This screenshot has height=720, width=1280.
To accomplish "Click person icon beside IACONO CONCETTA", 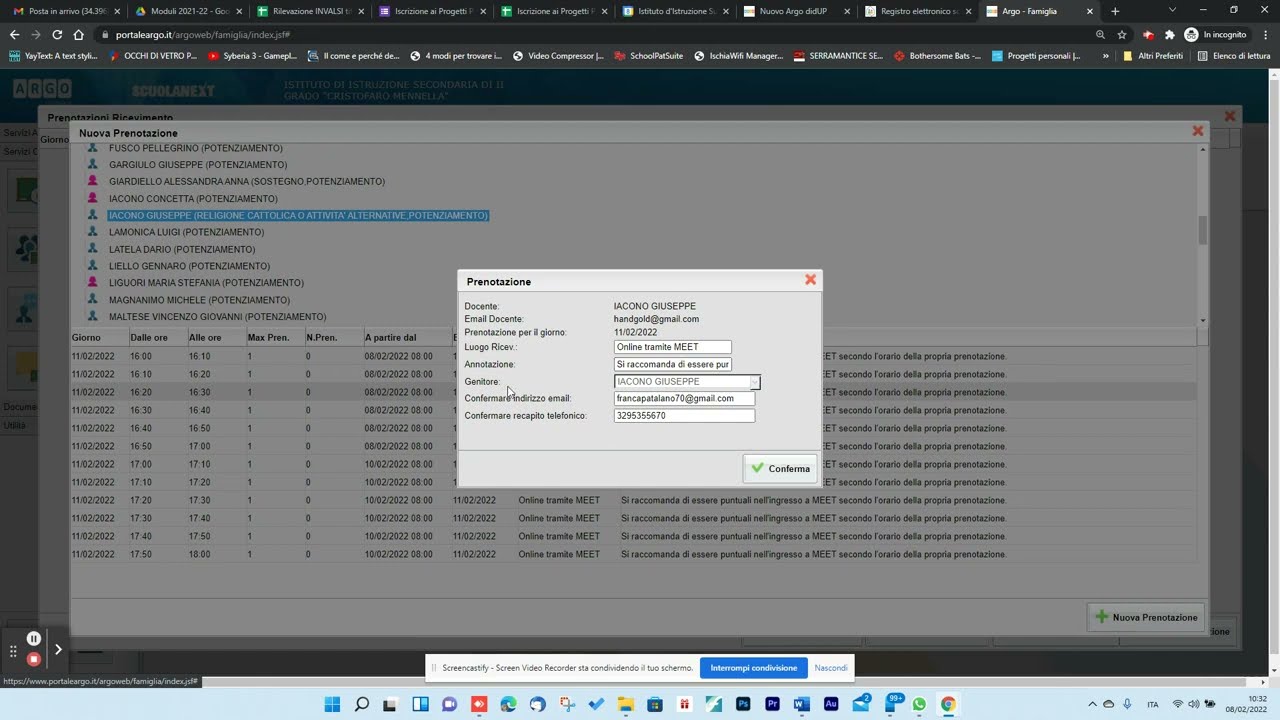I will tap(93, 198).
